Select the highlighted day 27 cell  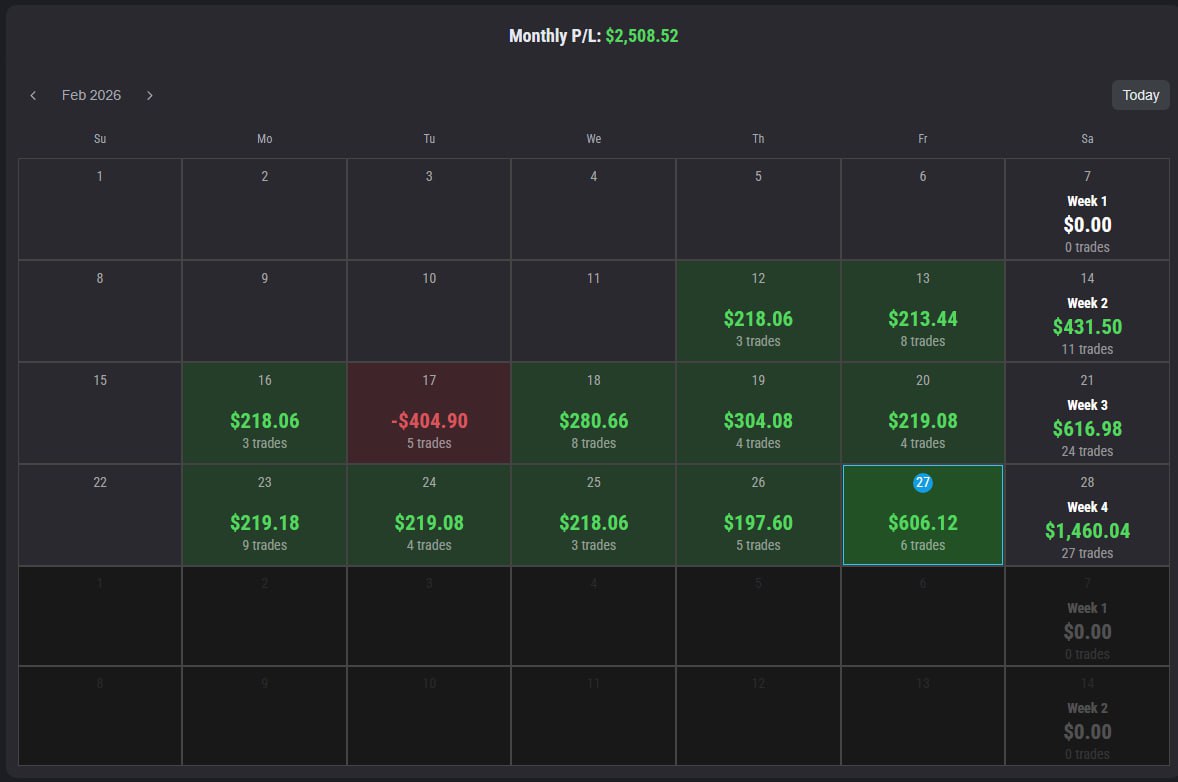coord(923,515)
